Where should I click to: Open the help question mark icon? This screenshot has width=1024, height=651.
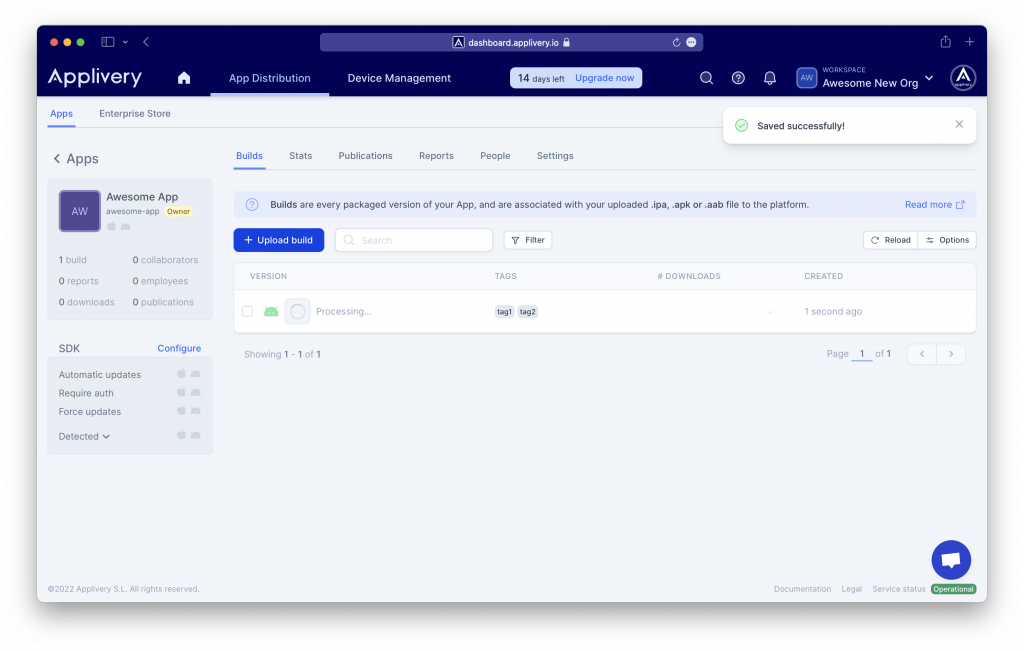[x=738, y=78]
